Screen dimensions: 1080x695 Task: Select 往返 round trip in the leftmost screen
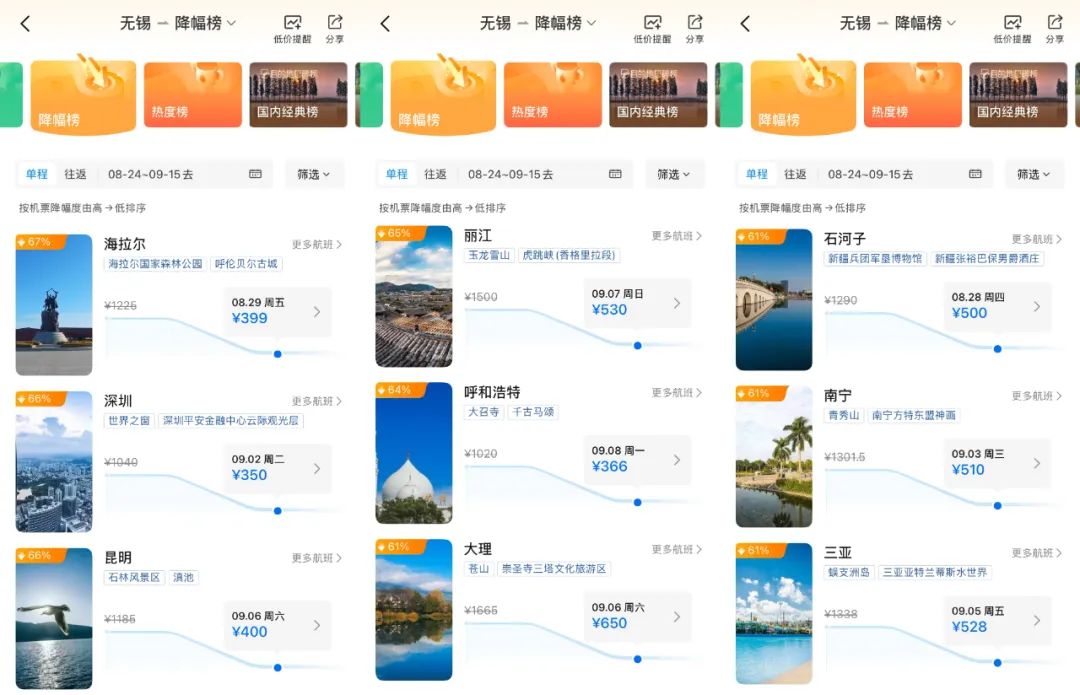[76, 174]
